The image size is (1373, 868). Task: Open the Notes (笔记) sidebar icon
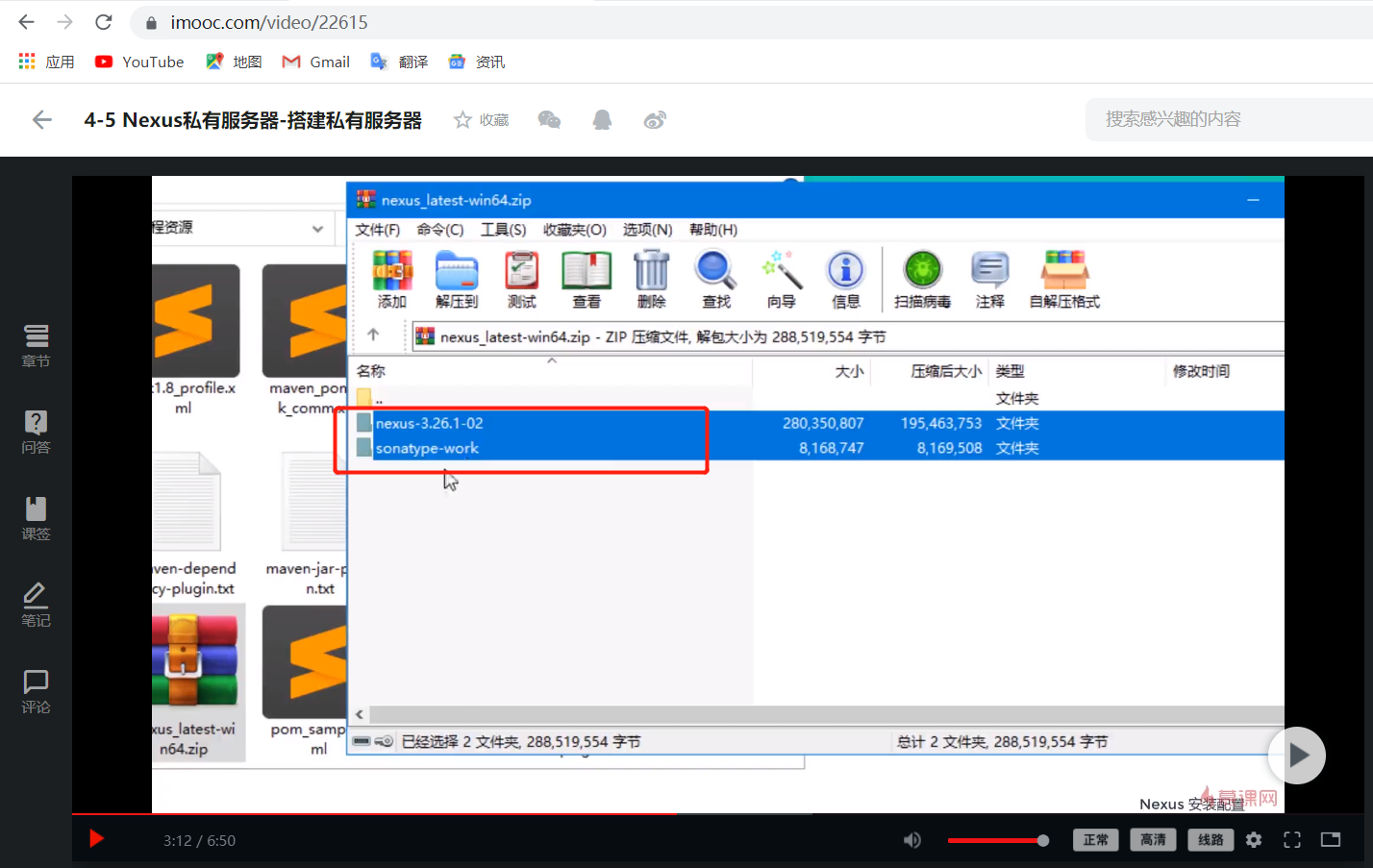coord(37,605)
